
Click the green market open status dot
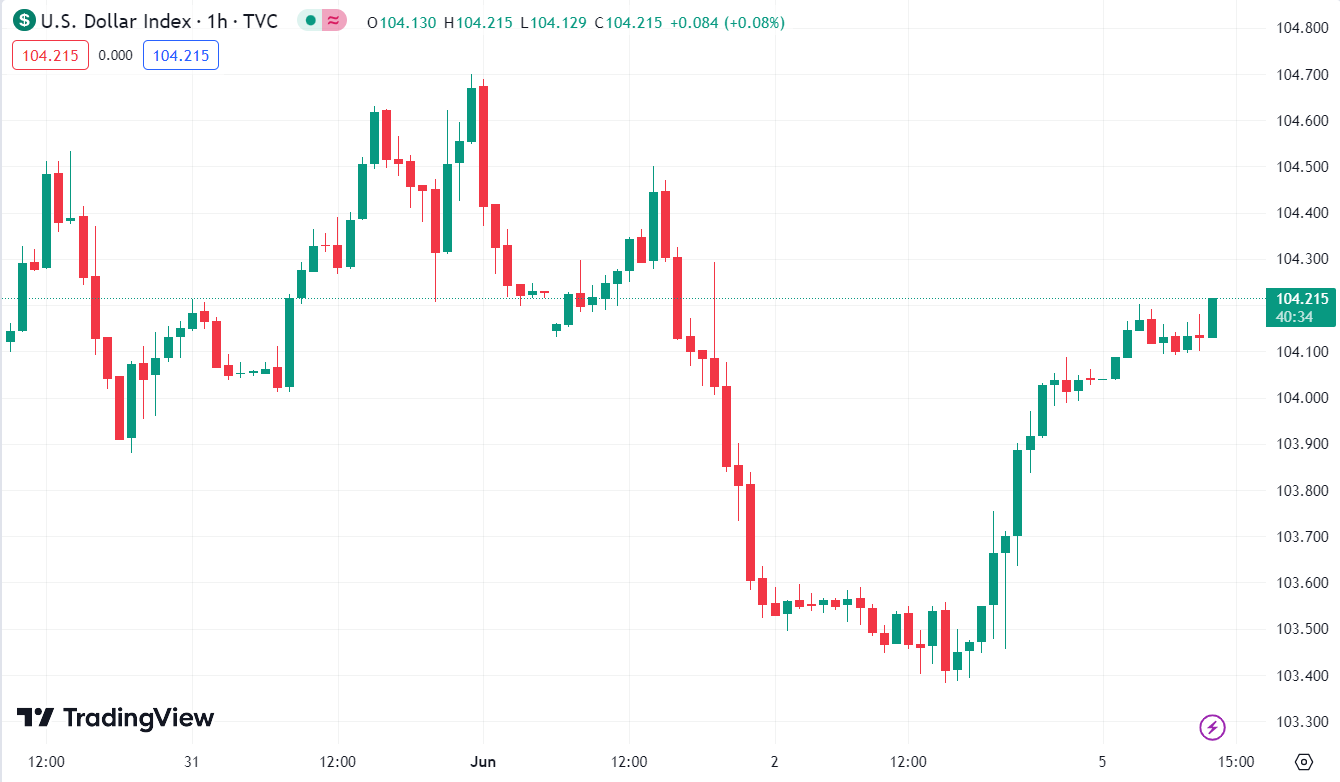point(311,21)
